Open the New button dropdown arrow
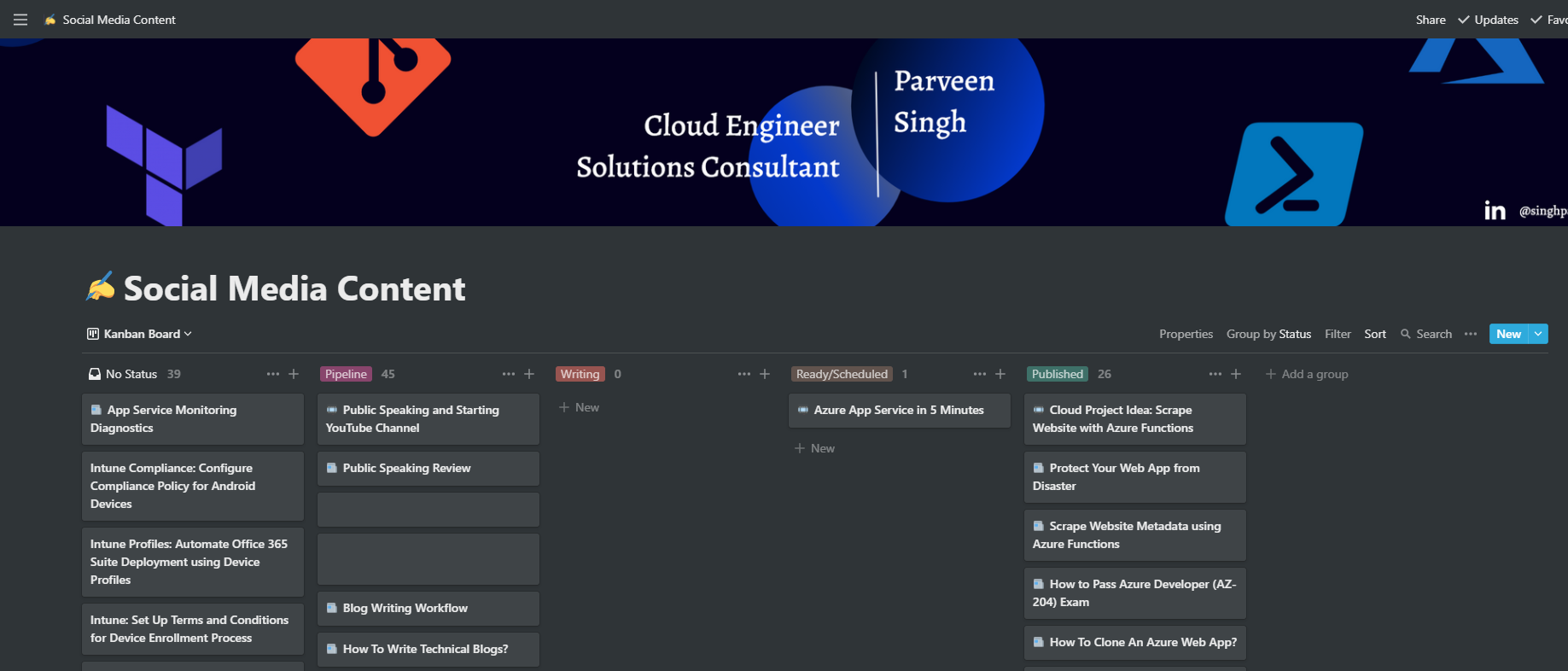This screenshot has width=1568, height=671. pos(1538,334)
